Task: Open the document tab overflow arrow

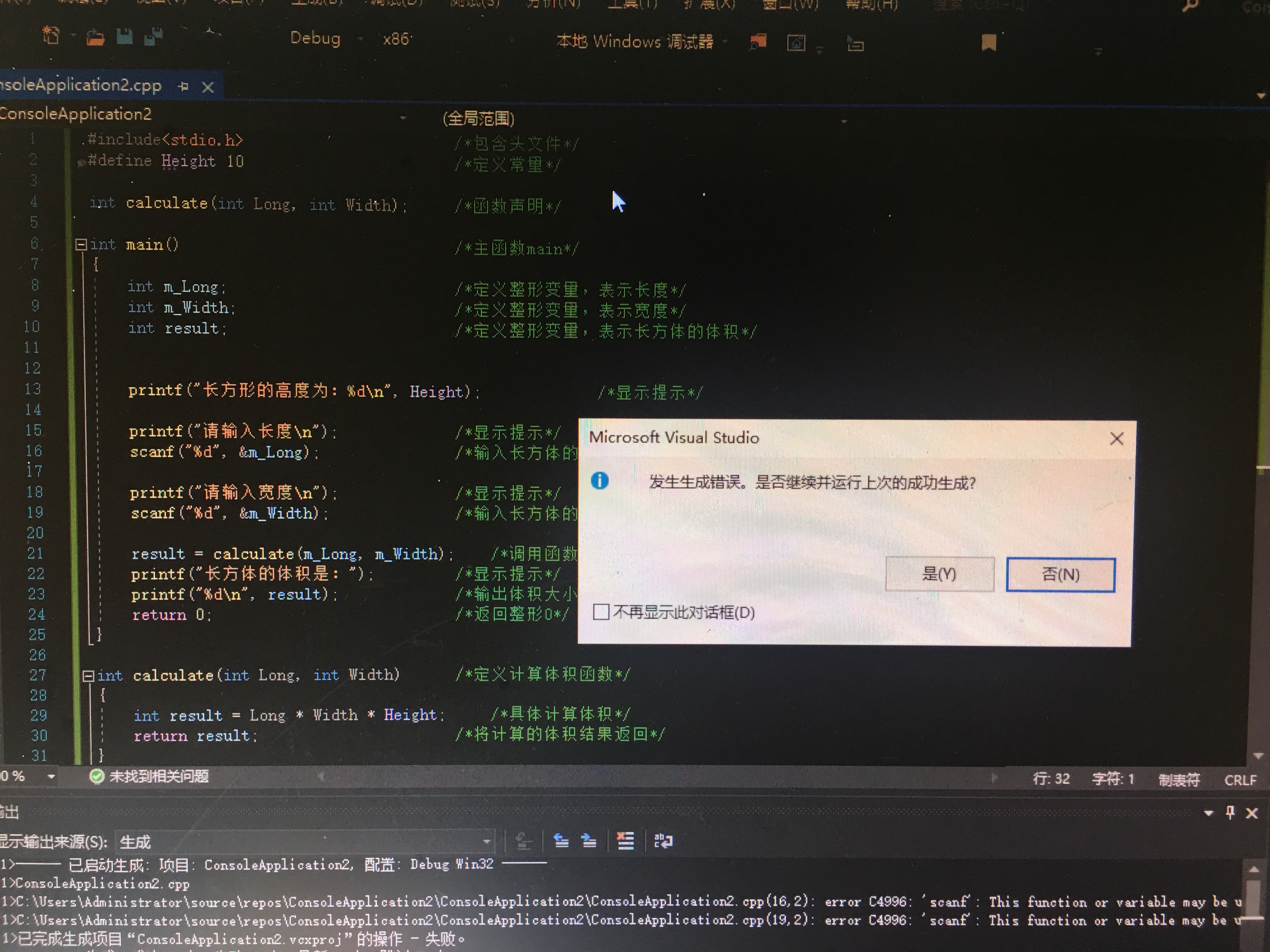Action: pos(1261,95)
